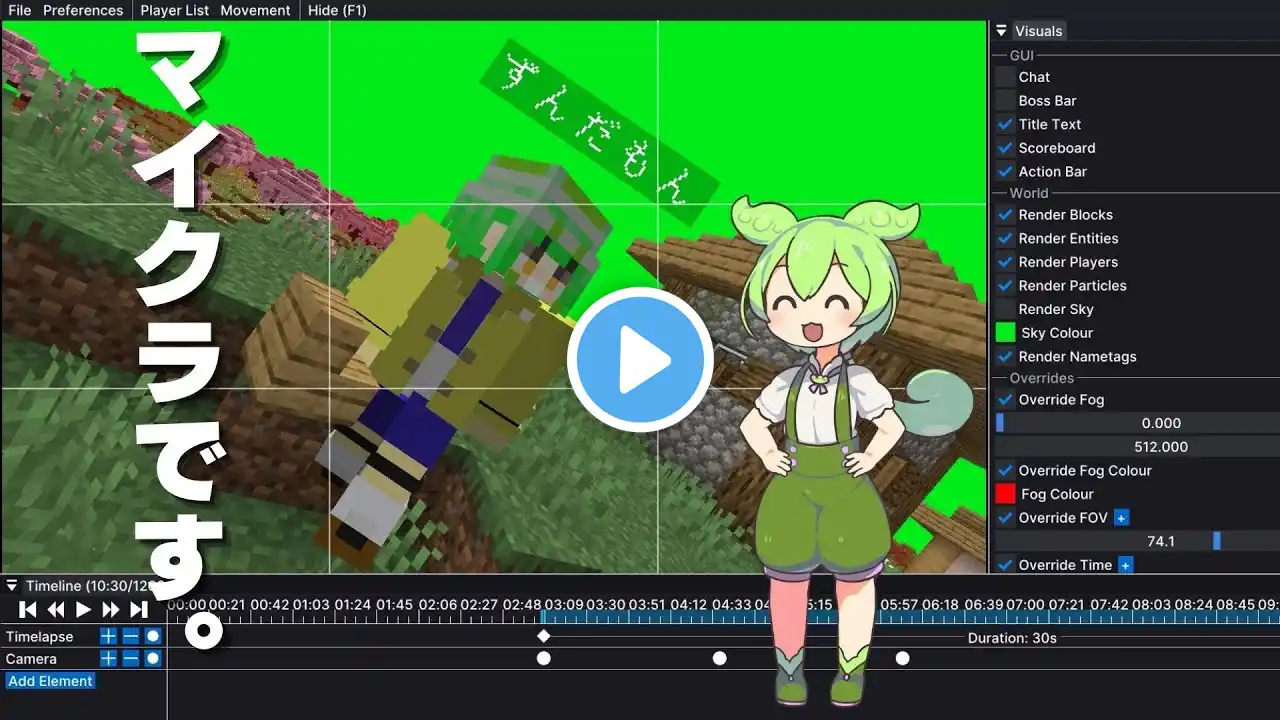Enable the Render Sky checkbox
Viewport: 1280px width, 720px height.
(1006, 309)
